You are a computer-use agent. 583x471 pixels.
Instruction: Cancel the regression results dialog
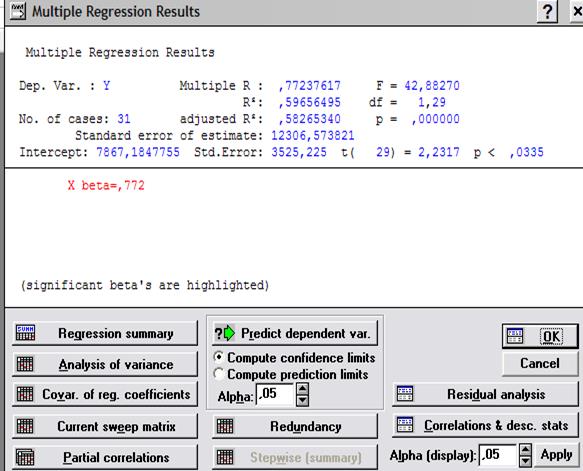pos(540,363)
